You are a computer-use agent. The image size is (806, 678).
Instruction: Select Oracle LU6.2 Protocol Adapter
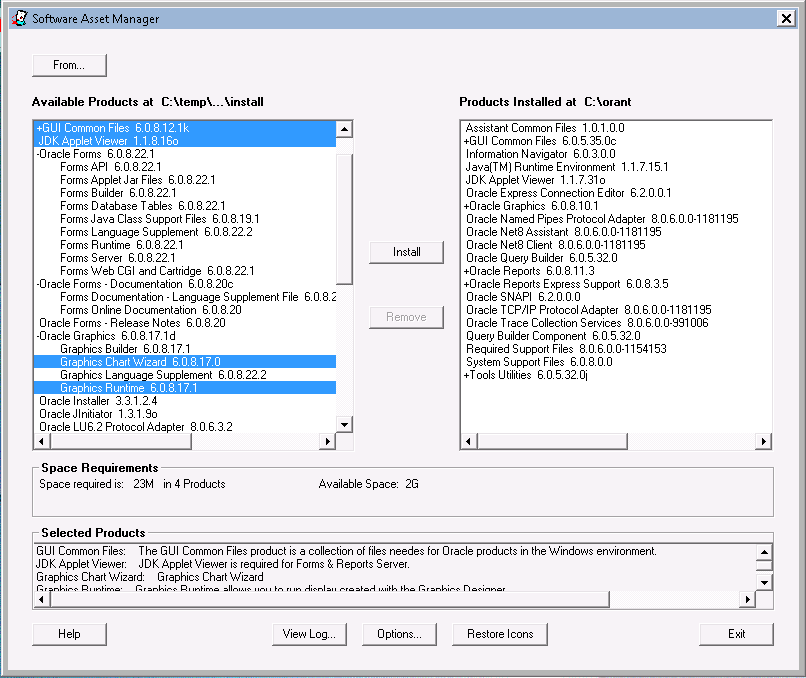coord(136,427)
